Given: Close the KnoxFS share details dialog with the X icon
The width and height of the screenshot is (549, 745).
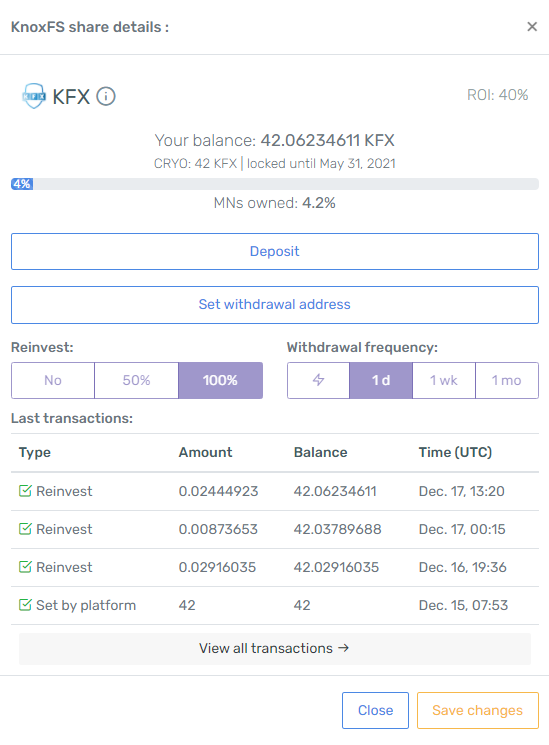Looking at the screenshot, I should pos(532,27).
